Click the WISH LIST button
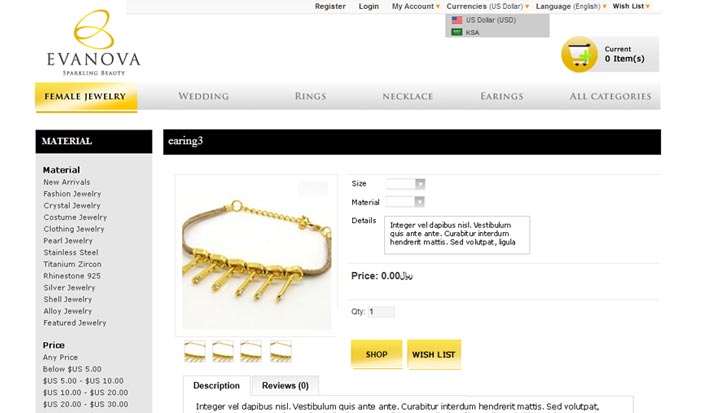Screen dimensions: 706x413 (x=434, y=354)
